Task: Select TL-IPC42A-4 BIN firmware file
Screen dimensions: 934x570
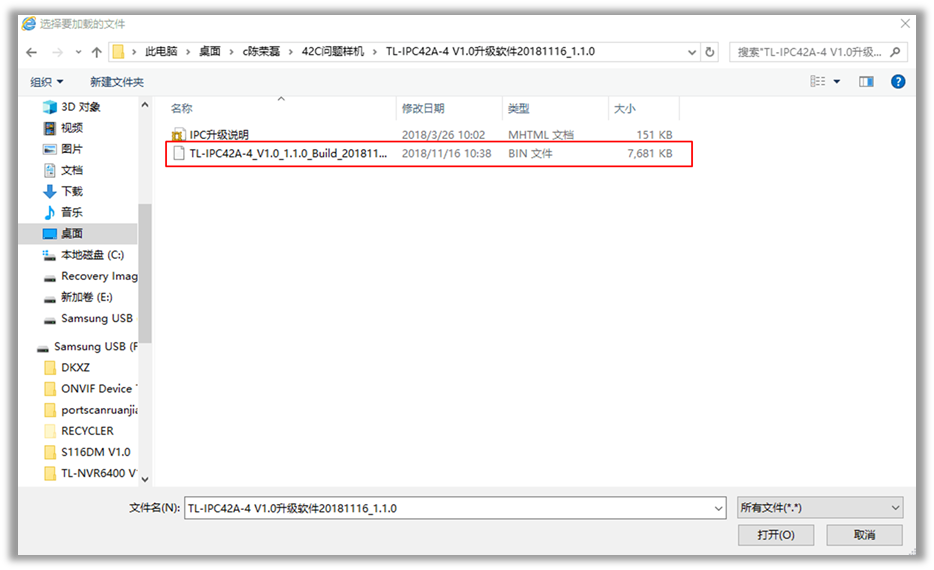Action: coord(288,154)
